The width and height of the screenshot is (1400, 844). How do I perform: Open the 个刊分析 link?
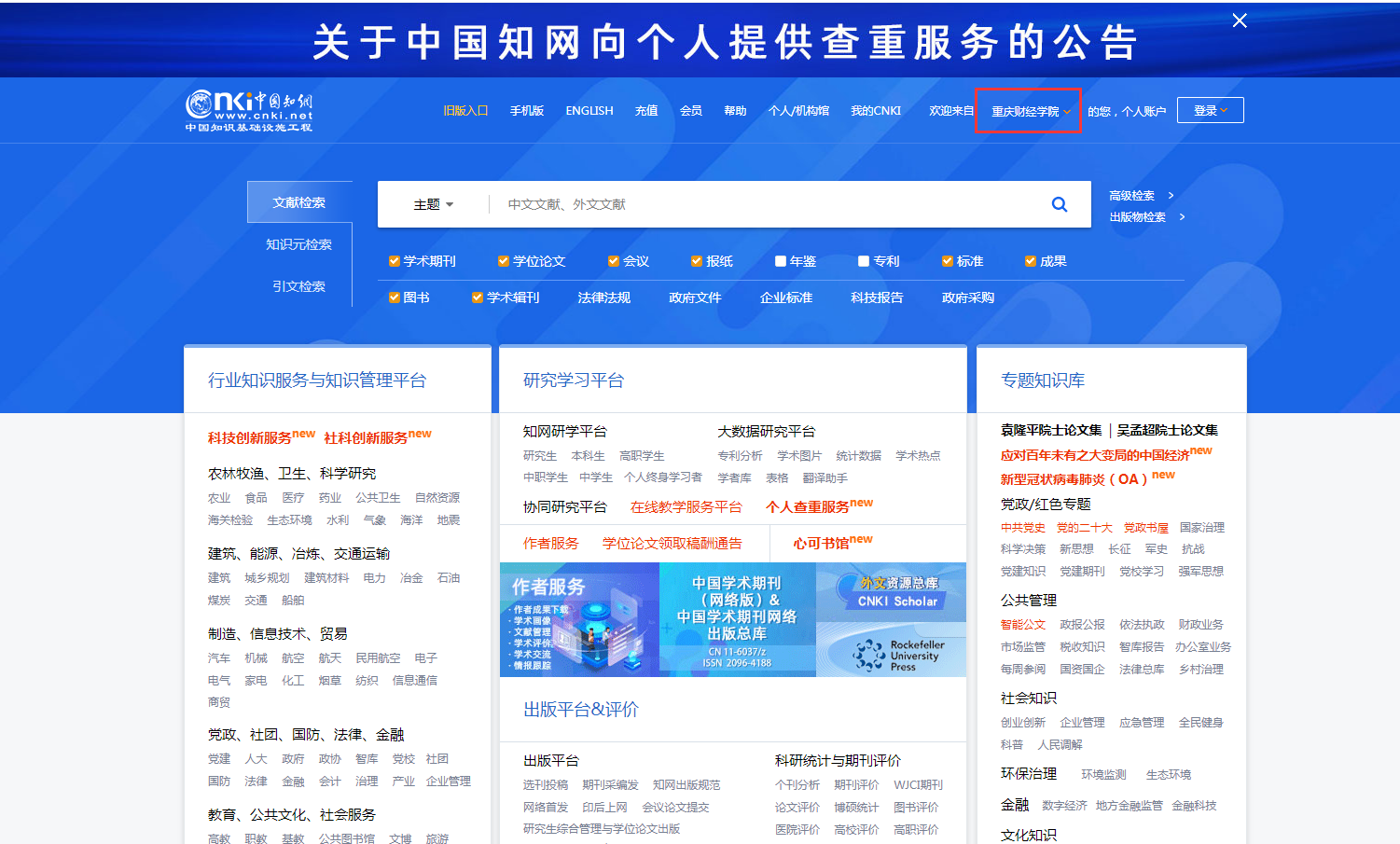point(797,784)
